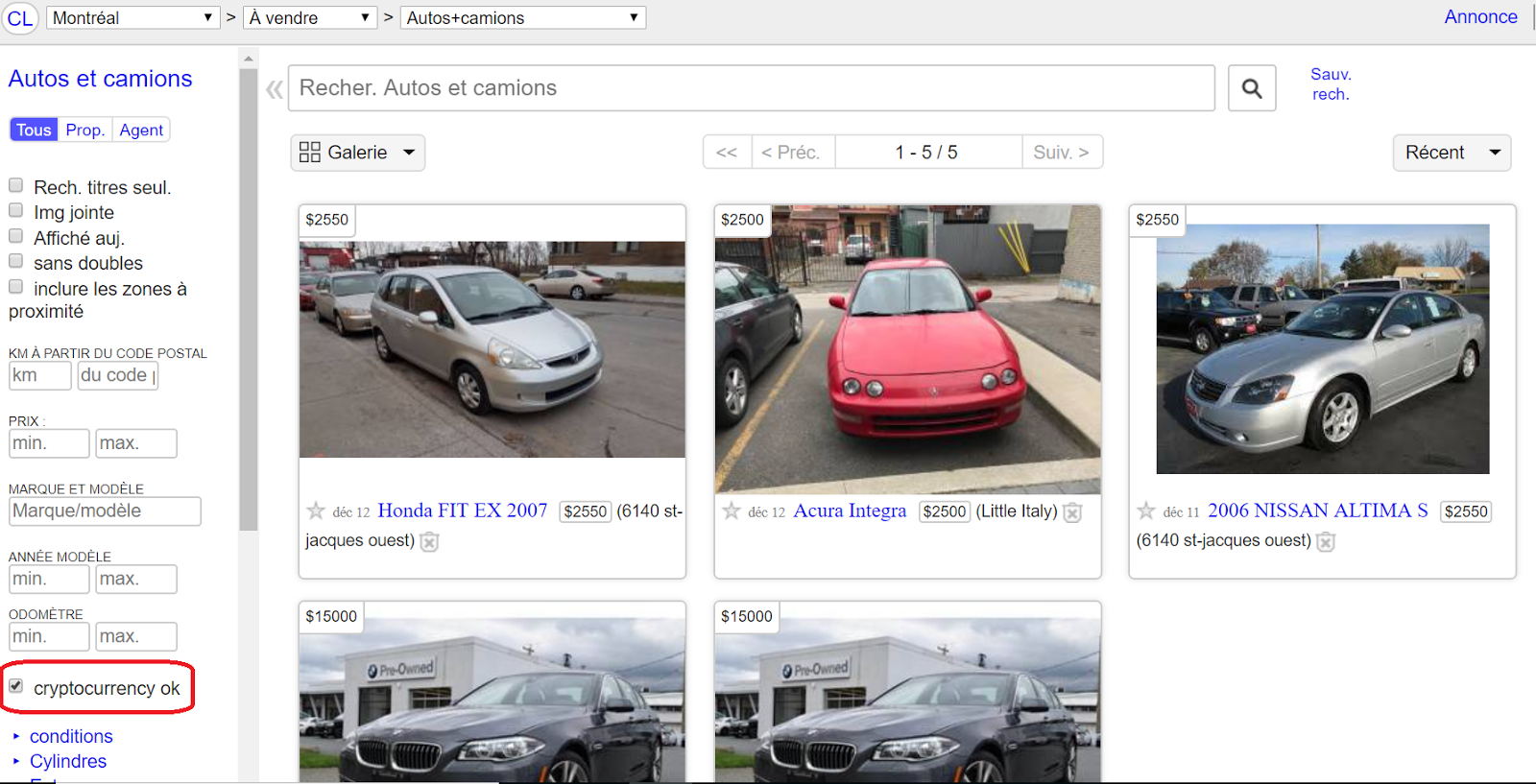This screenshot has height=784, width=1536.
Task: Focus the 'du code' postal code field
Action: point(117,375)
